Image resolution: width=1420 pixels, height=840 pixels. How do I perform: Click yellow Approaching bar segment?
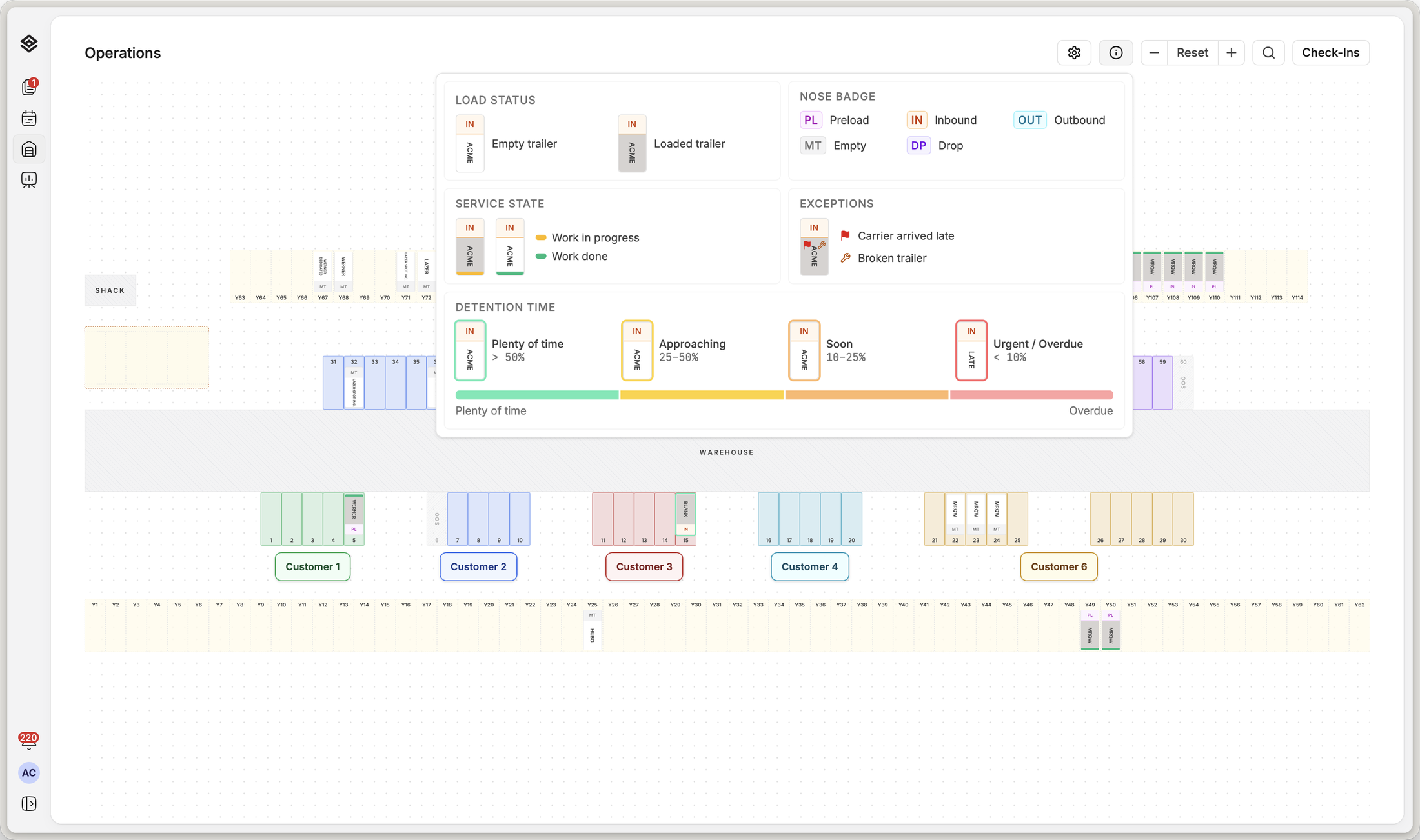(x=702, y=395)
